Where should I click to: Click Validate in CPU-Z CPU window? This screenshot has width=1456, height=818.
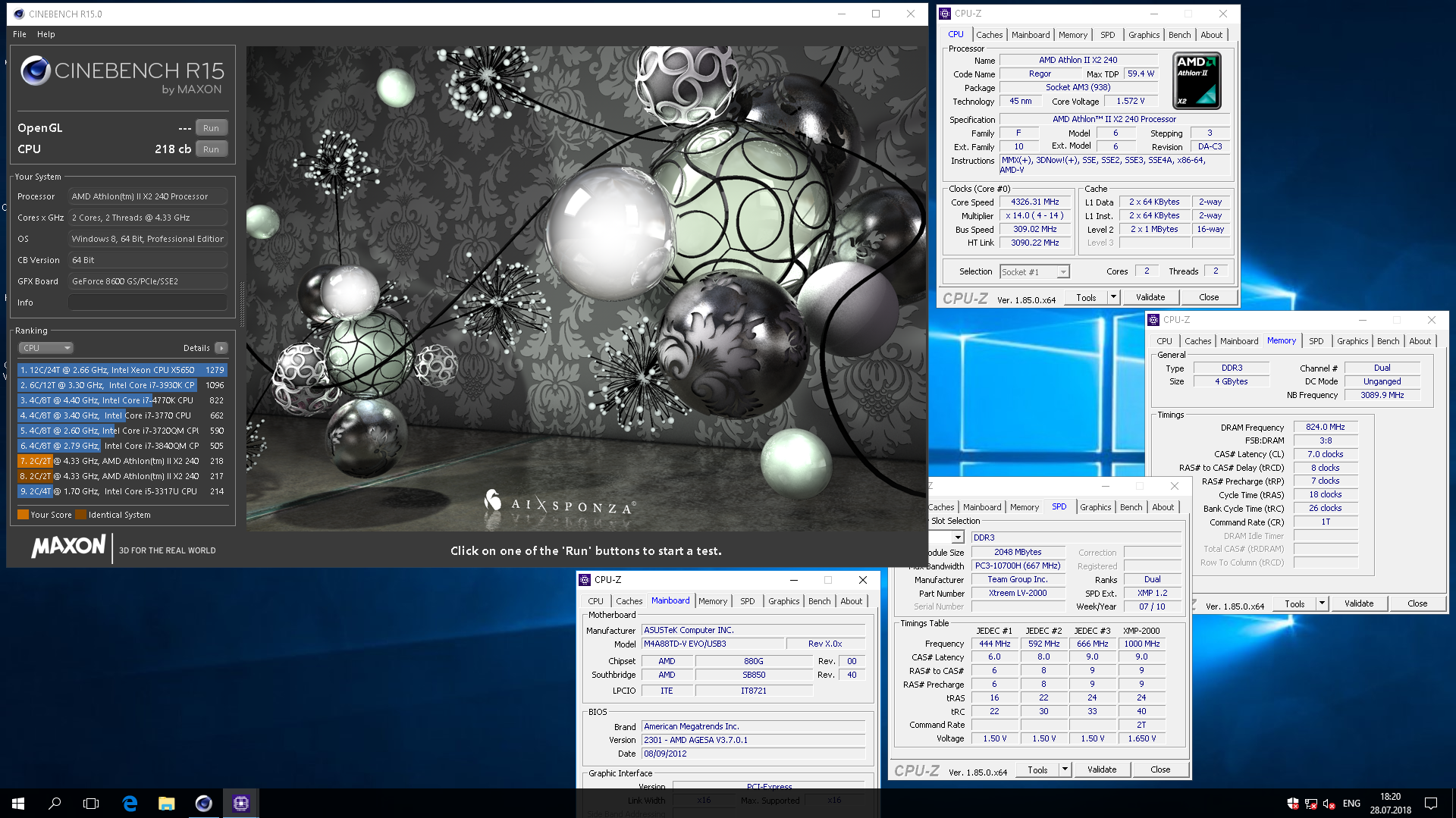coord(1150,297)
